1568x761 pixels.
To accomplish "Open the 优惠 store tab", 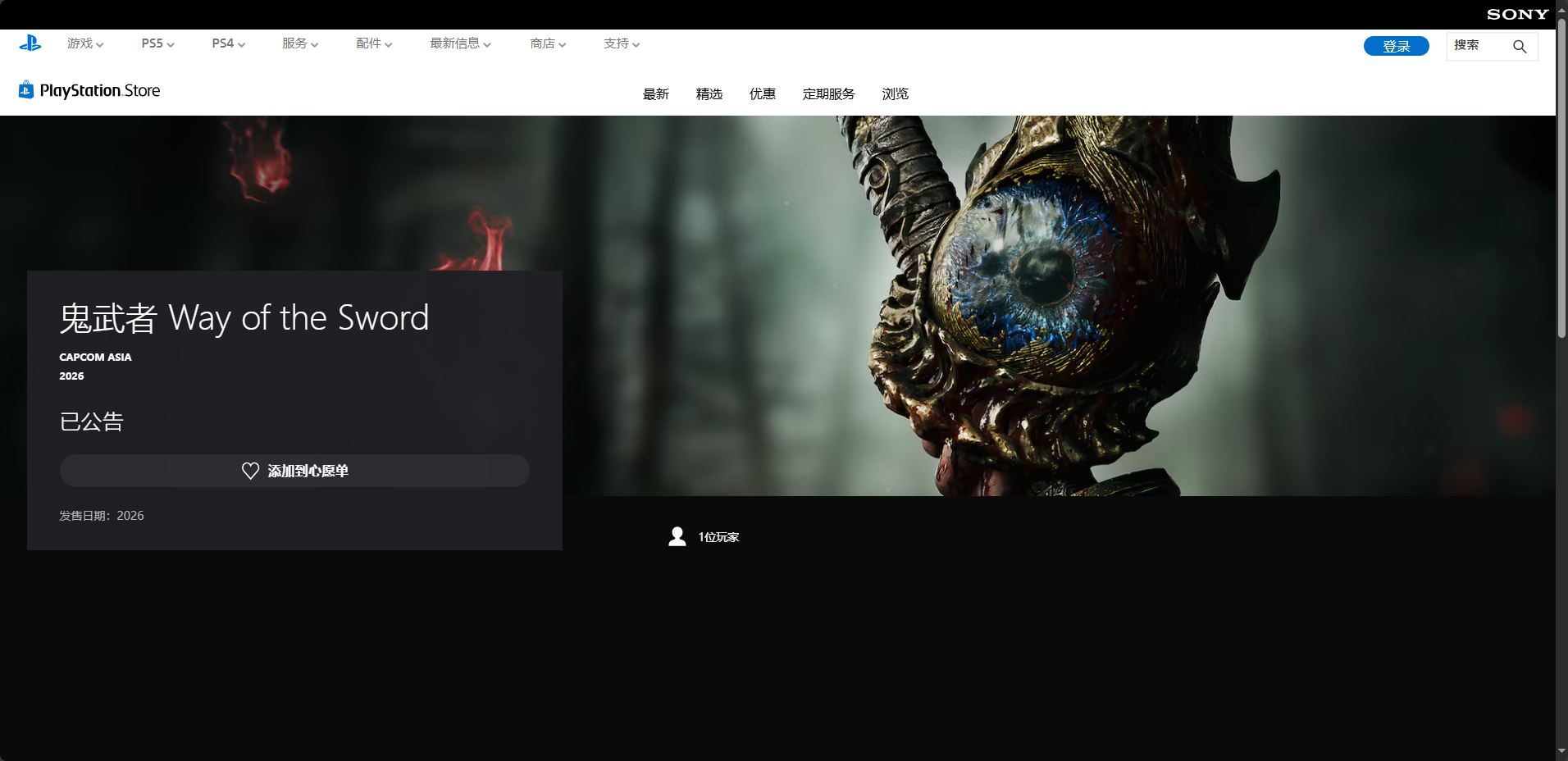I will [x=763, y=94].
